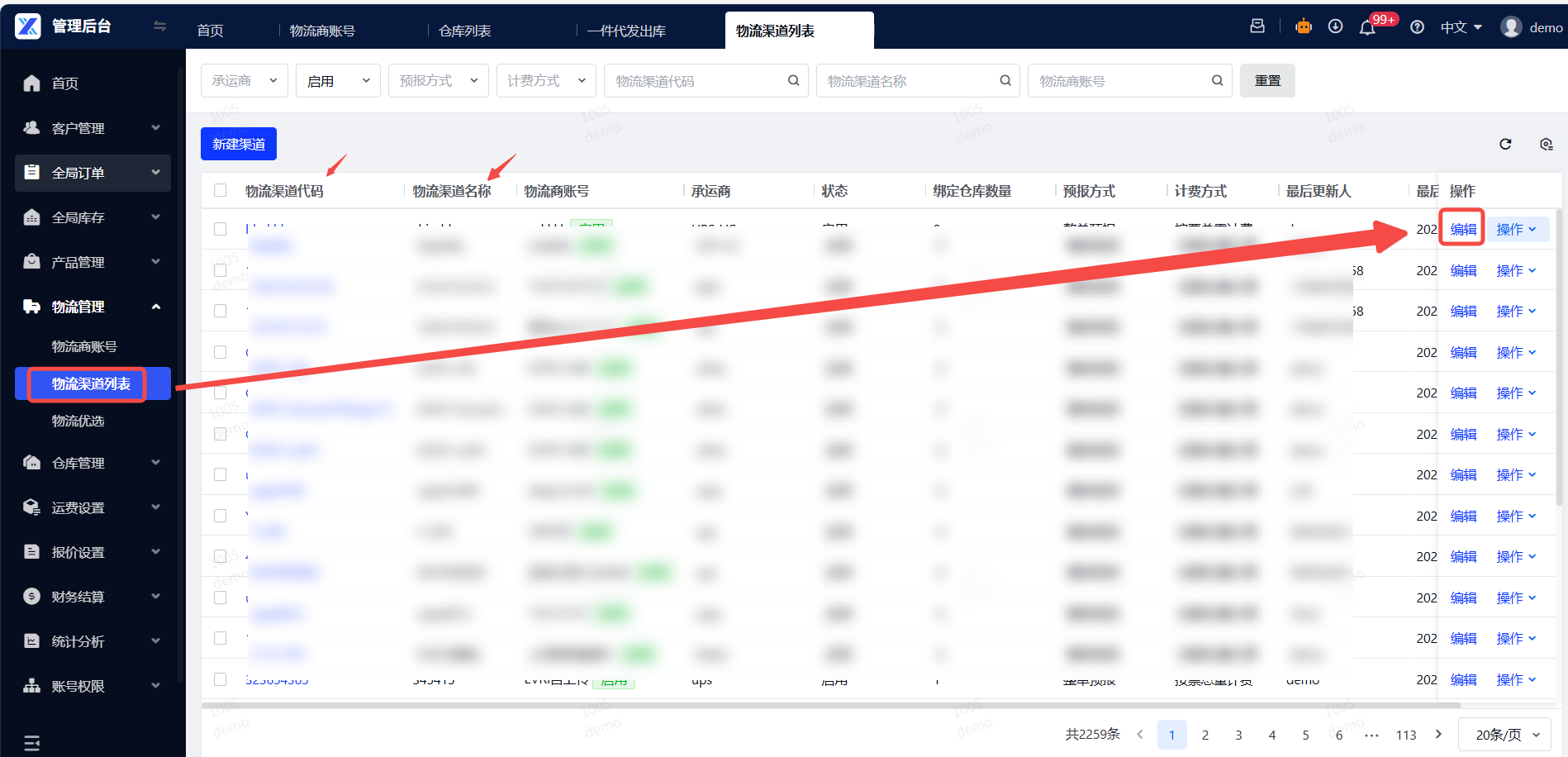Screen dimensions: 1568x757
Task: Toggle the sidebar collapse icon next to 管理后台
Action: tap(160, 26)
